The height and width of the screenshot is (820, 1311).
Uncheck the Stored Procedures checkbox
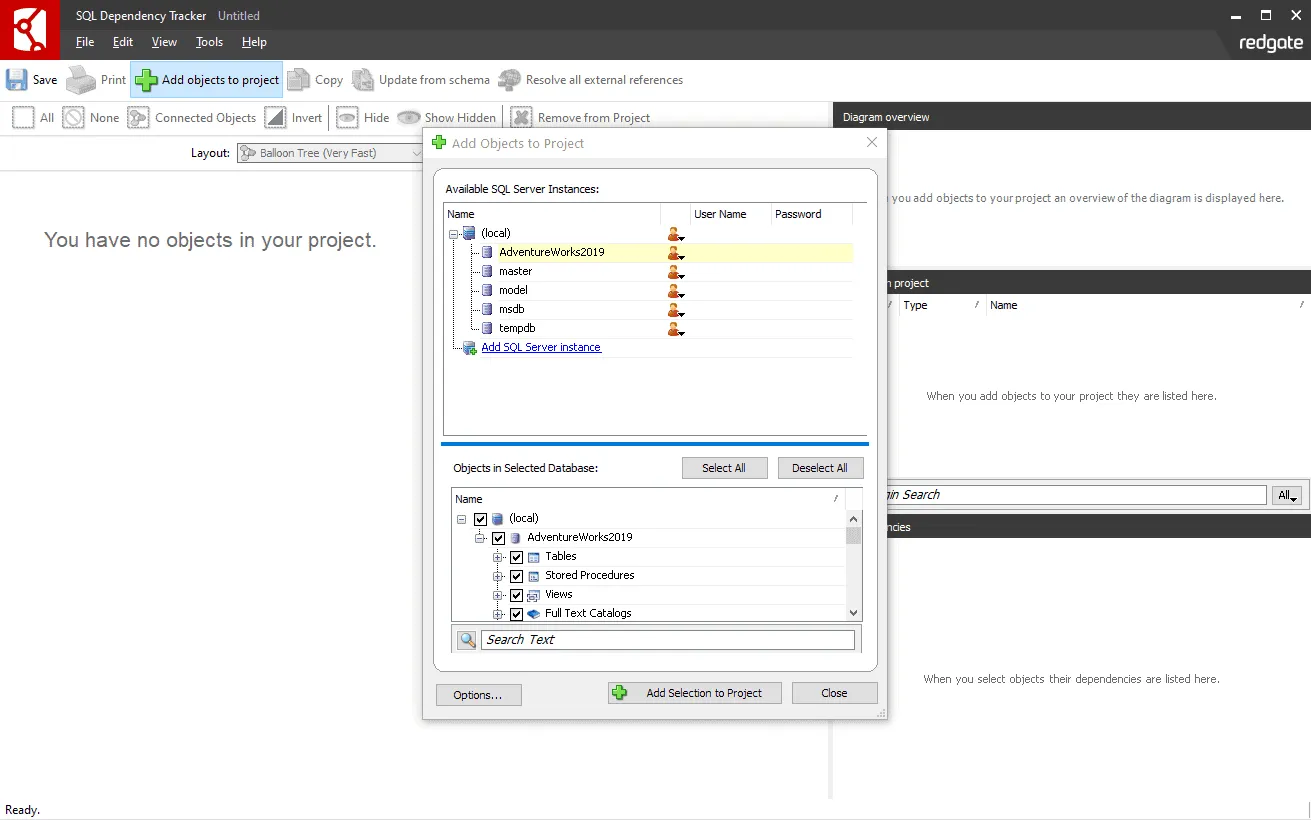(x=517, y=576)
